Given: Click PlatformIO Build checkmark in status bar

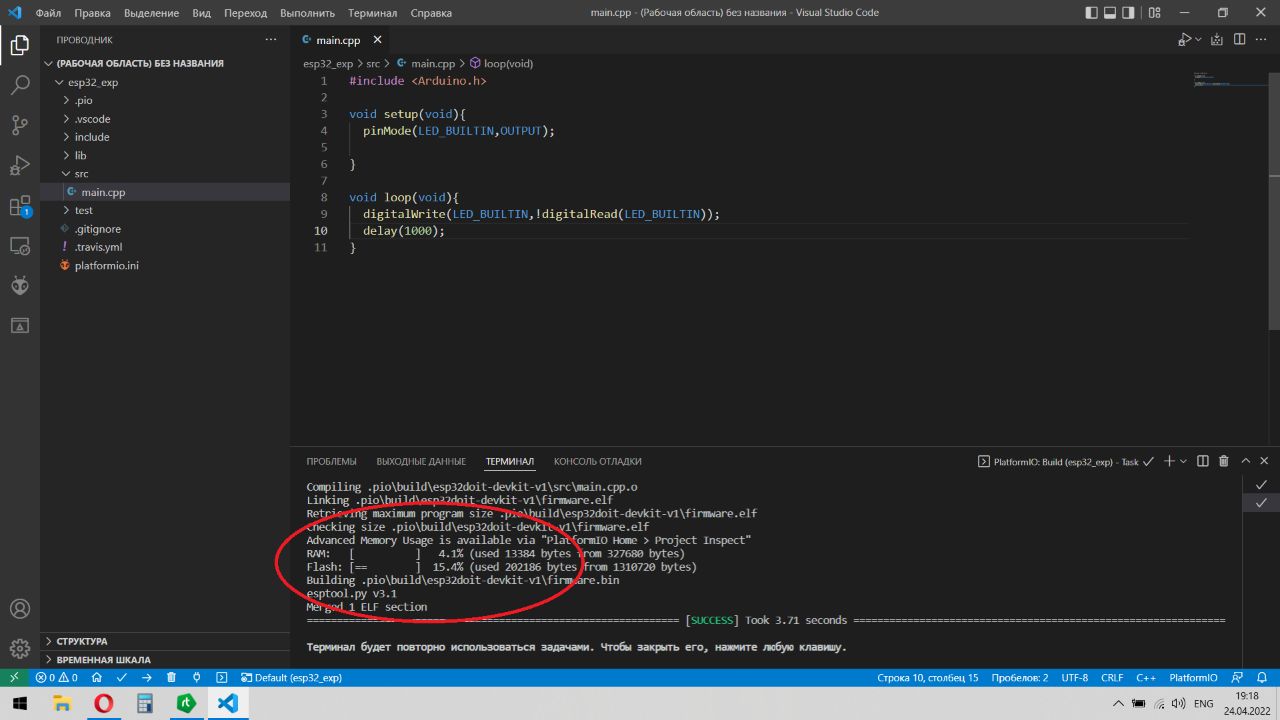Looking at the screenshot, I should point(121,677).
